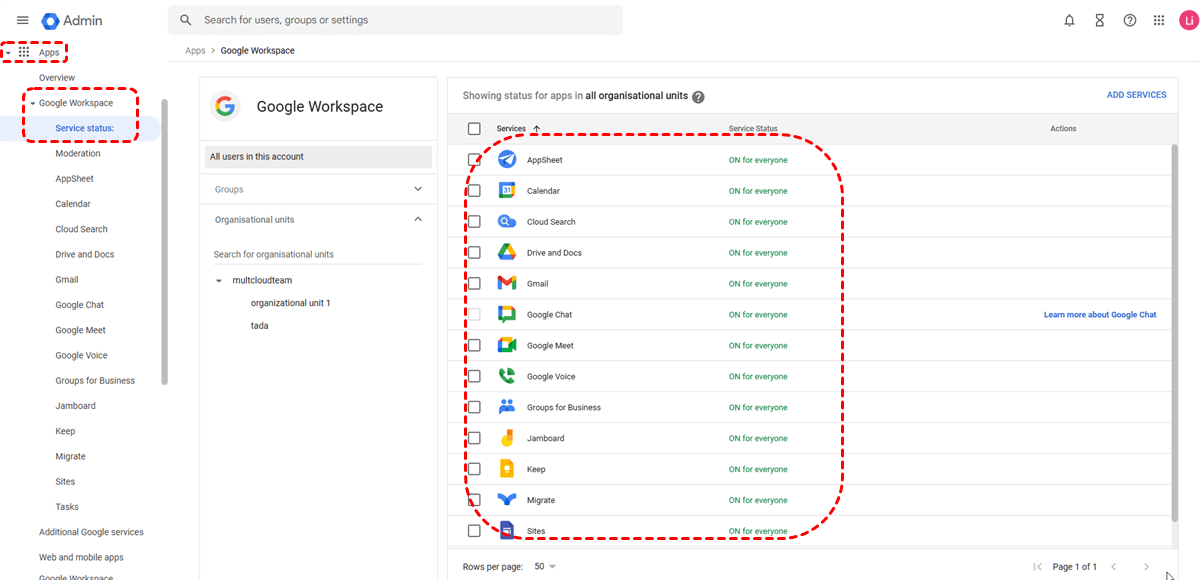This screenshot has width=1200, height=580.
Task: Click the Google Meet service icon
Action: [507, 346]
